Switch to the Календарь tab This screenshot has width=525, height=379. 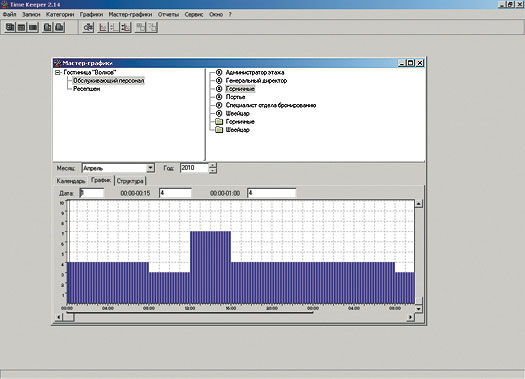tap(71, 181)
